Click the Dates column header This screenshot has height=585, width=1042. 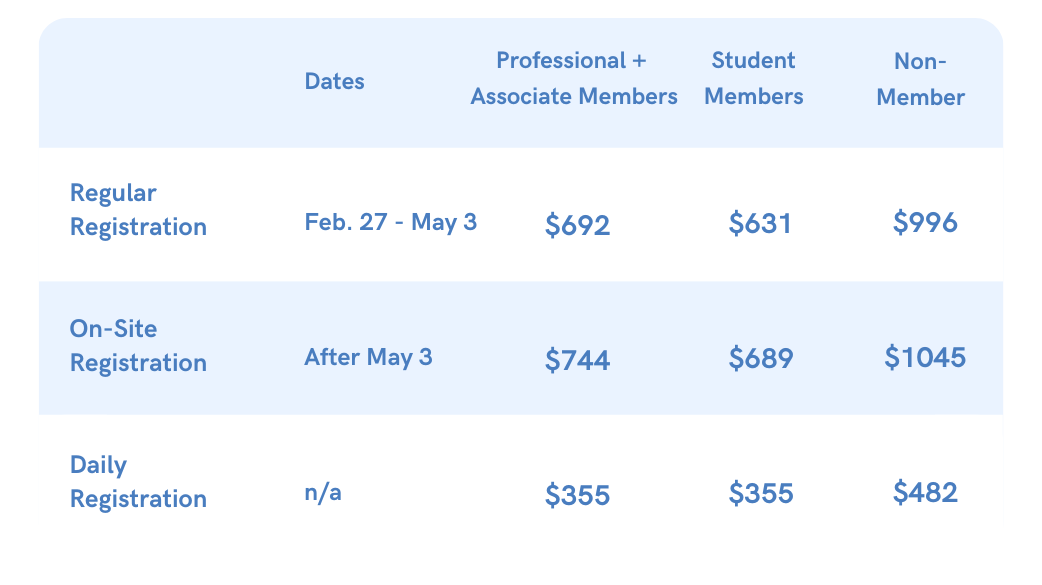pos(334,81)
